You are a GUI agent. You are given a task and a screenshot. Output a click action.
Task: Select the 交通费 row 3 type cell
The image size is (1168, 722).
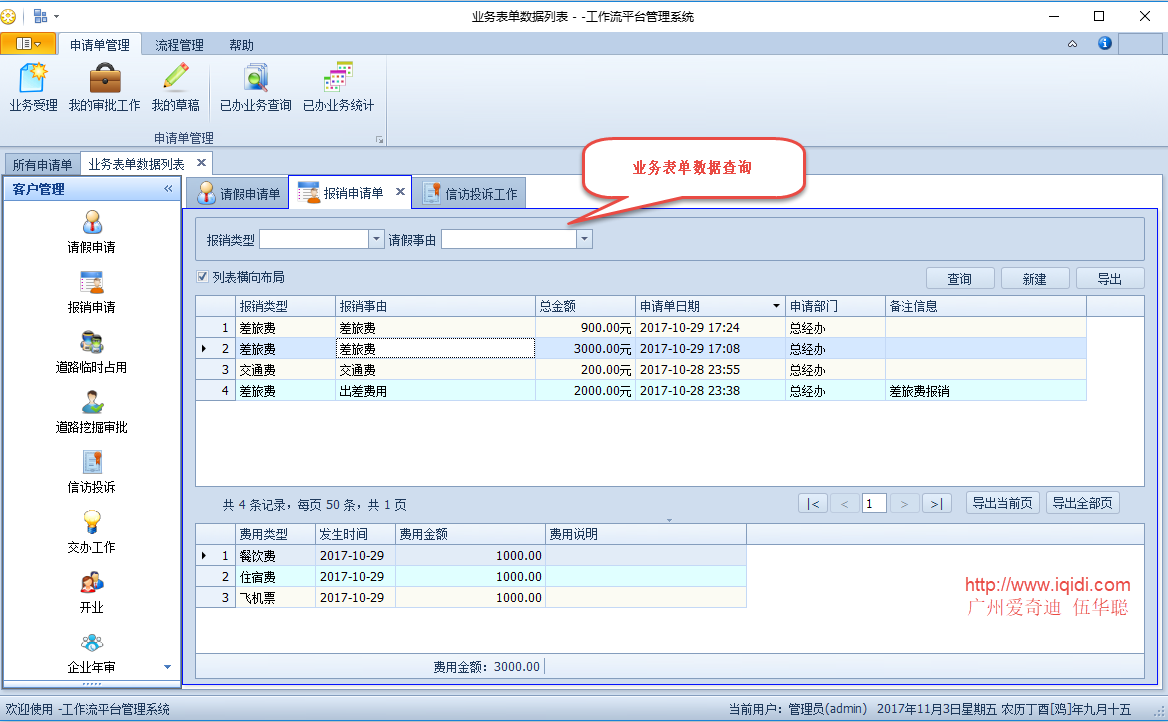pos(285,370)
